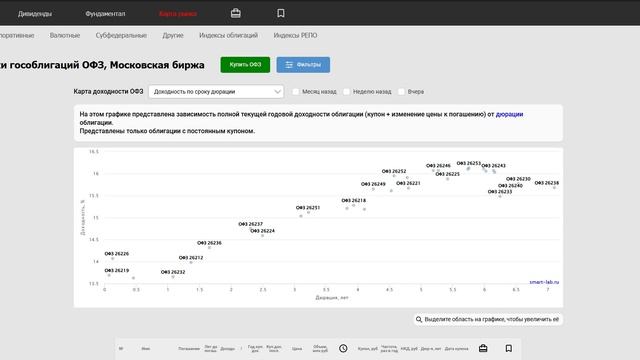The image size is (640, 360).
Task: Click the ОФЗ 26246 chart label
Action: coord(438,166)
